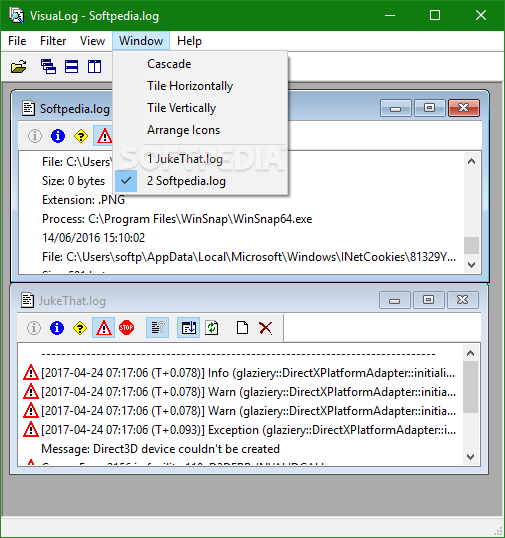505x538 pixels.
Task: Toggle red warning triangle filter in JukeThat.log
Action: [x=103, y=328]
